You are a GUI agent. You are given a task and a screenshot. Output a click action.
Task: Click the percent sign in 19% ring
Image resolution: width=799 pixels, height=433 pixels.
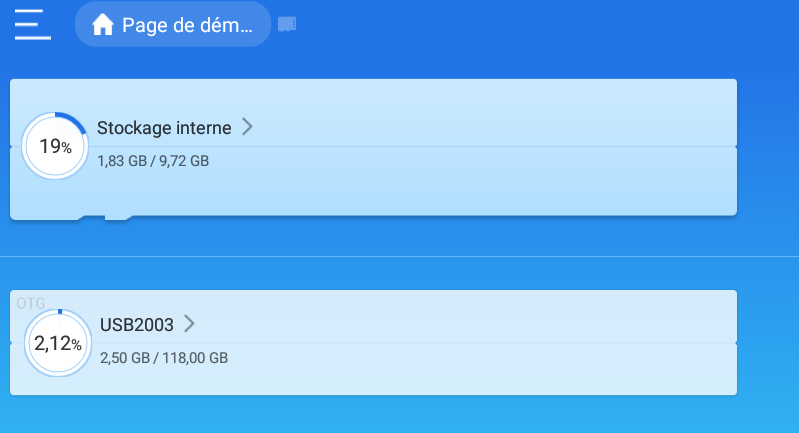point(67,148)
